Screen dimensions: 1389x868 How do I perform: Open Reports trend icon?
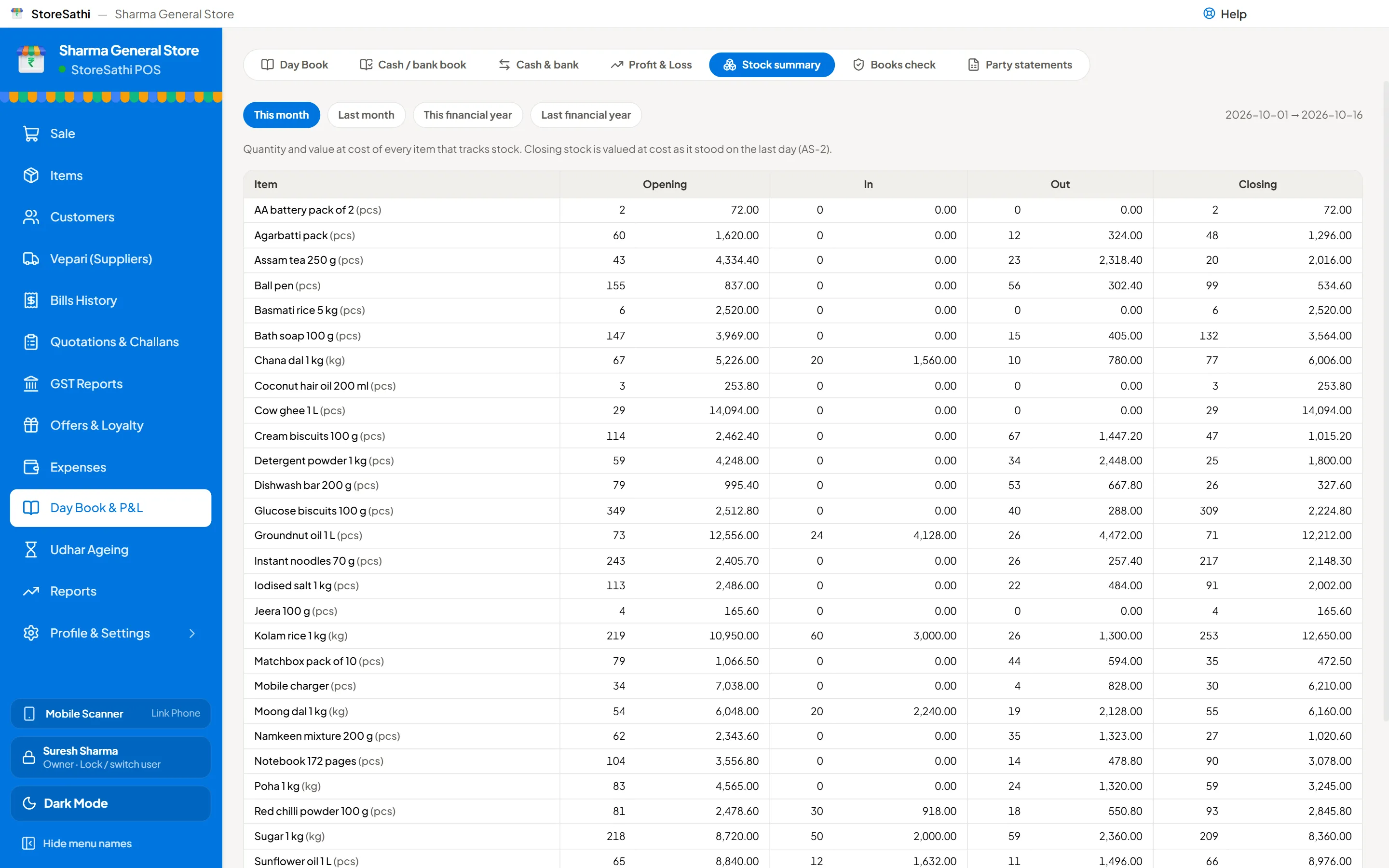31,591
